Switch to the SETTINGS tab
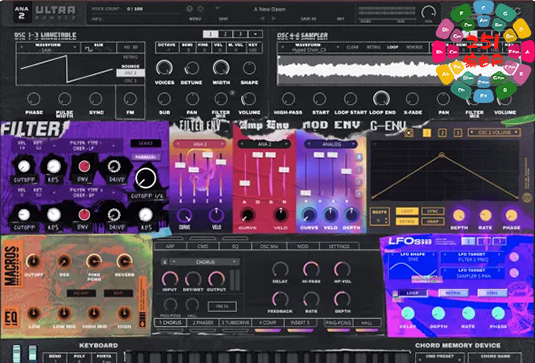 pos(339,246)
